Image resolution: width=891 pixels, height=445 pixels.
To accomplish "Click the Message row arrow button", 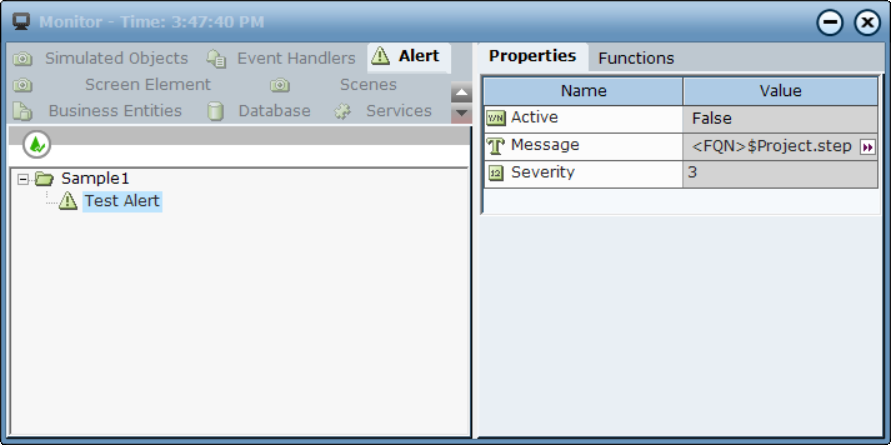I will [867, 147].
